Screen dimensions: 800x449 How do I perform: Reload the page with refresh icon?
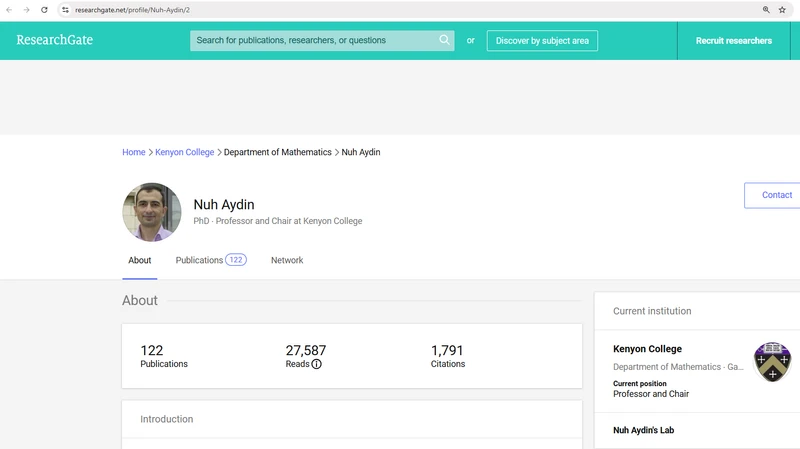coord(44,9)
